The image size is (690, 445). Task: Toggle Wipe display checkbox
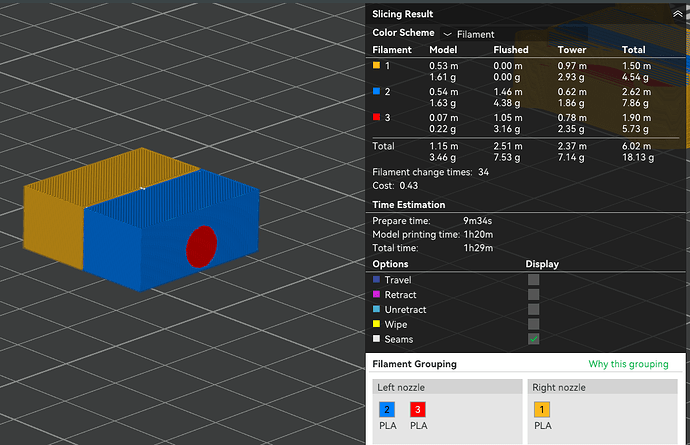pos(533,324)
